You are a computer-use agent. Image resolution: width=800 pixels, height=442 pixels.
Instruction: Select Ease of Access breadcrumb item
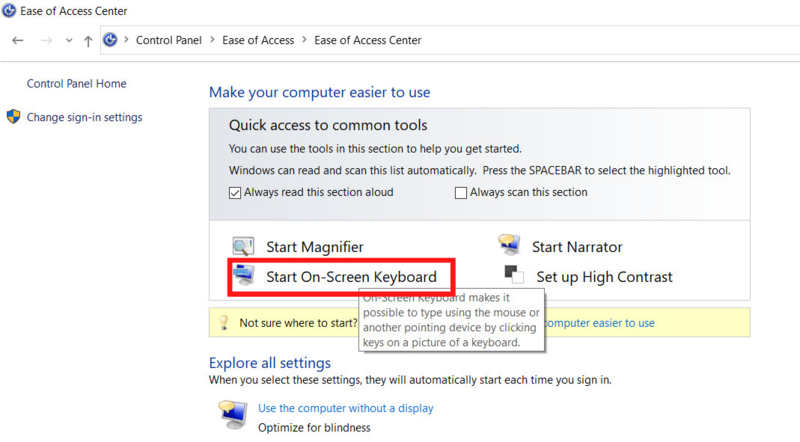[258, 40]
